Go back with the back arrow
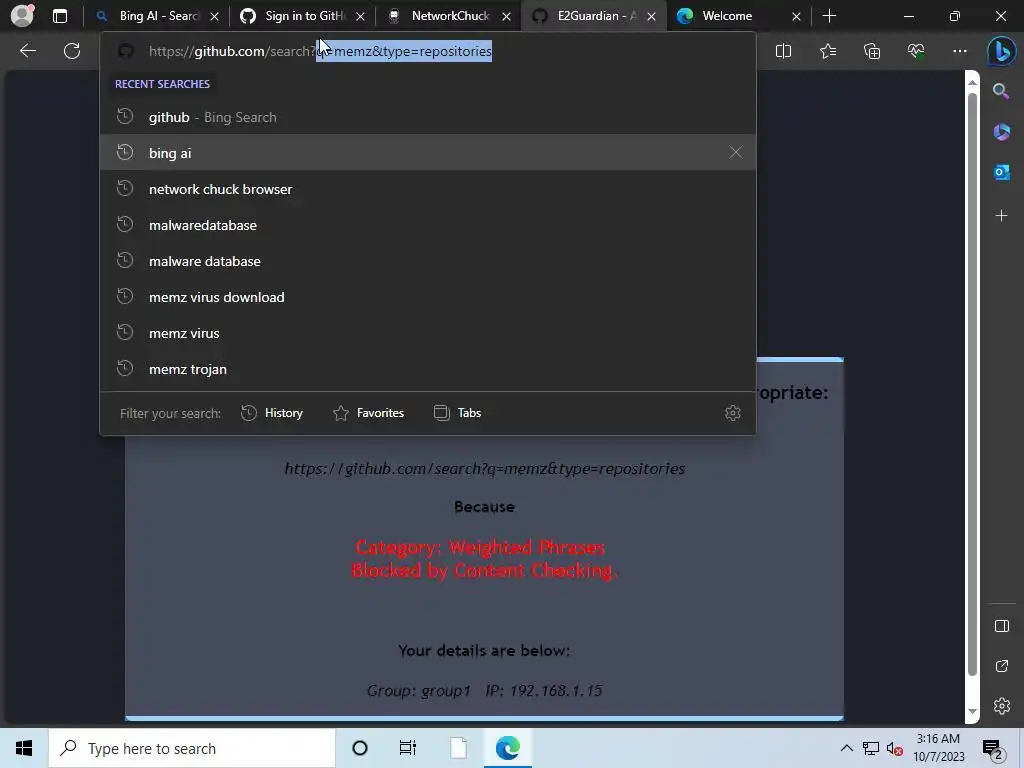 [27, 51]
